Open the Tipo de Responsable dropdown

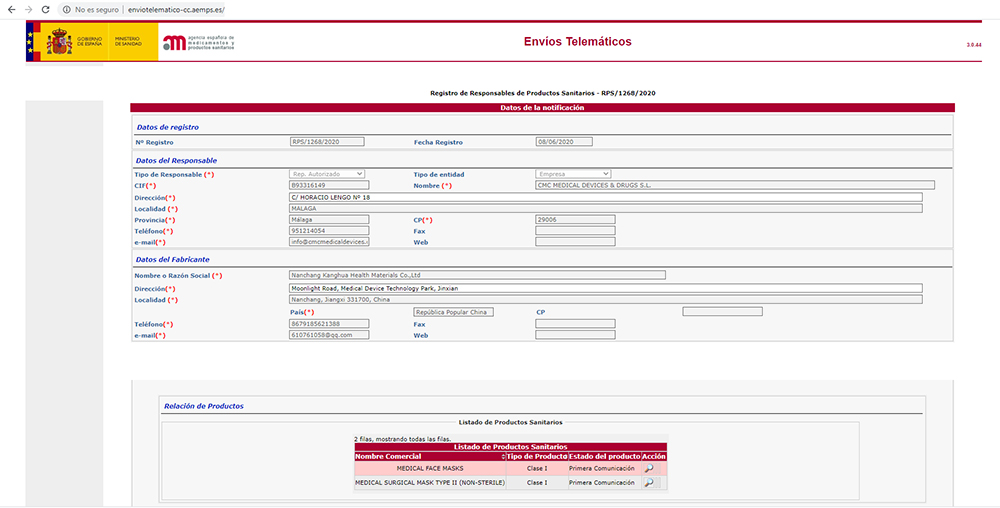(327, 175)
